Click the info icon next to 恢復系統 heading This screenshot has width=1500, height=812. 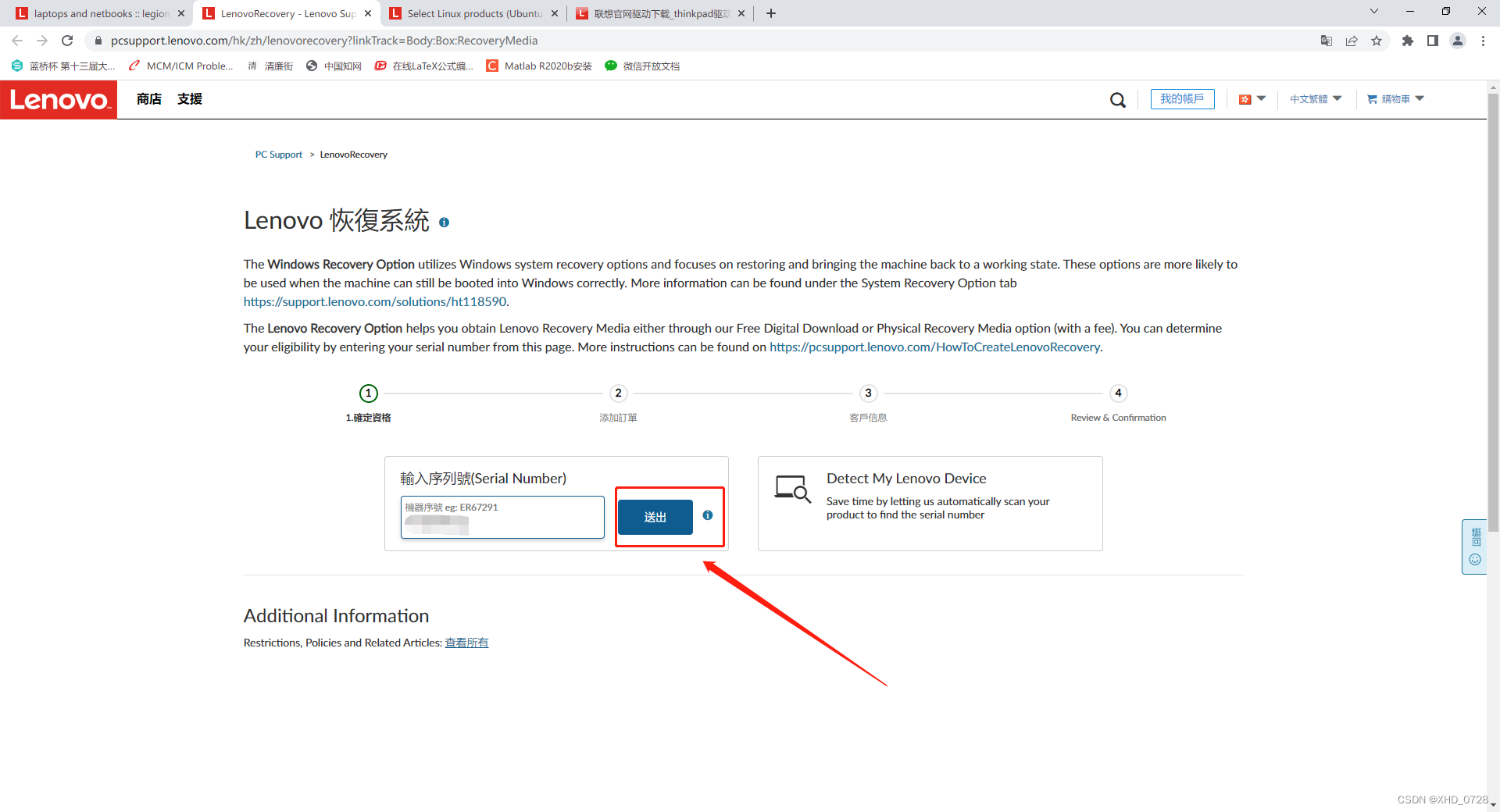pos(444,223)
